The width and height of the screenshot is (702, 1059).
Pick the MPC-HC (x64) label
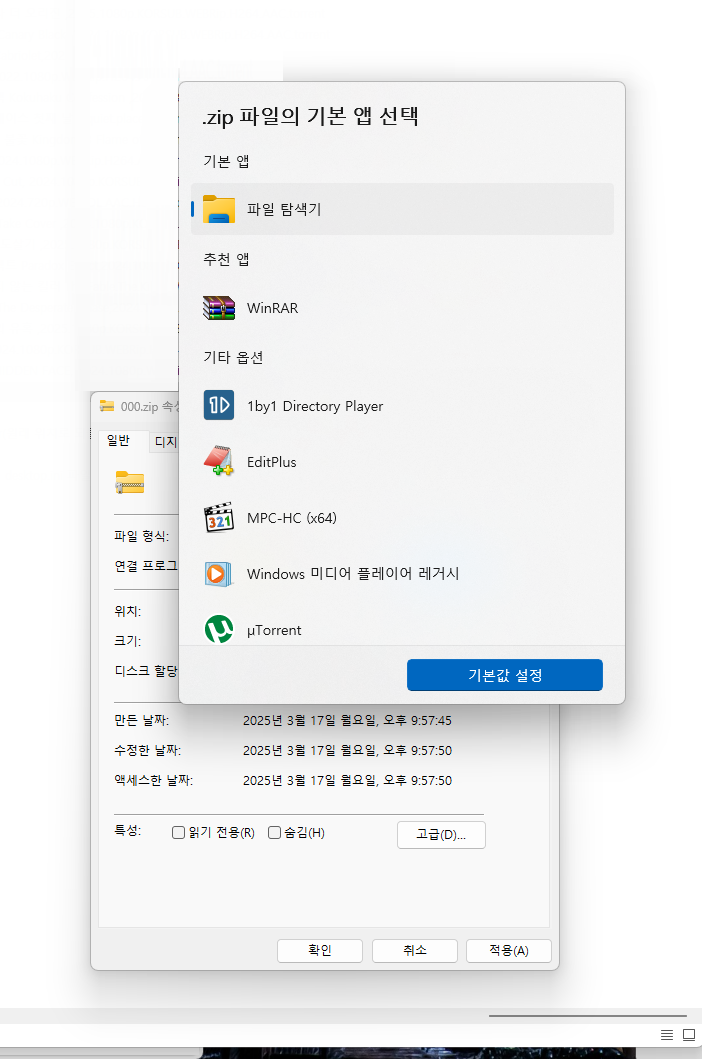click(292, 518)
